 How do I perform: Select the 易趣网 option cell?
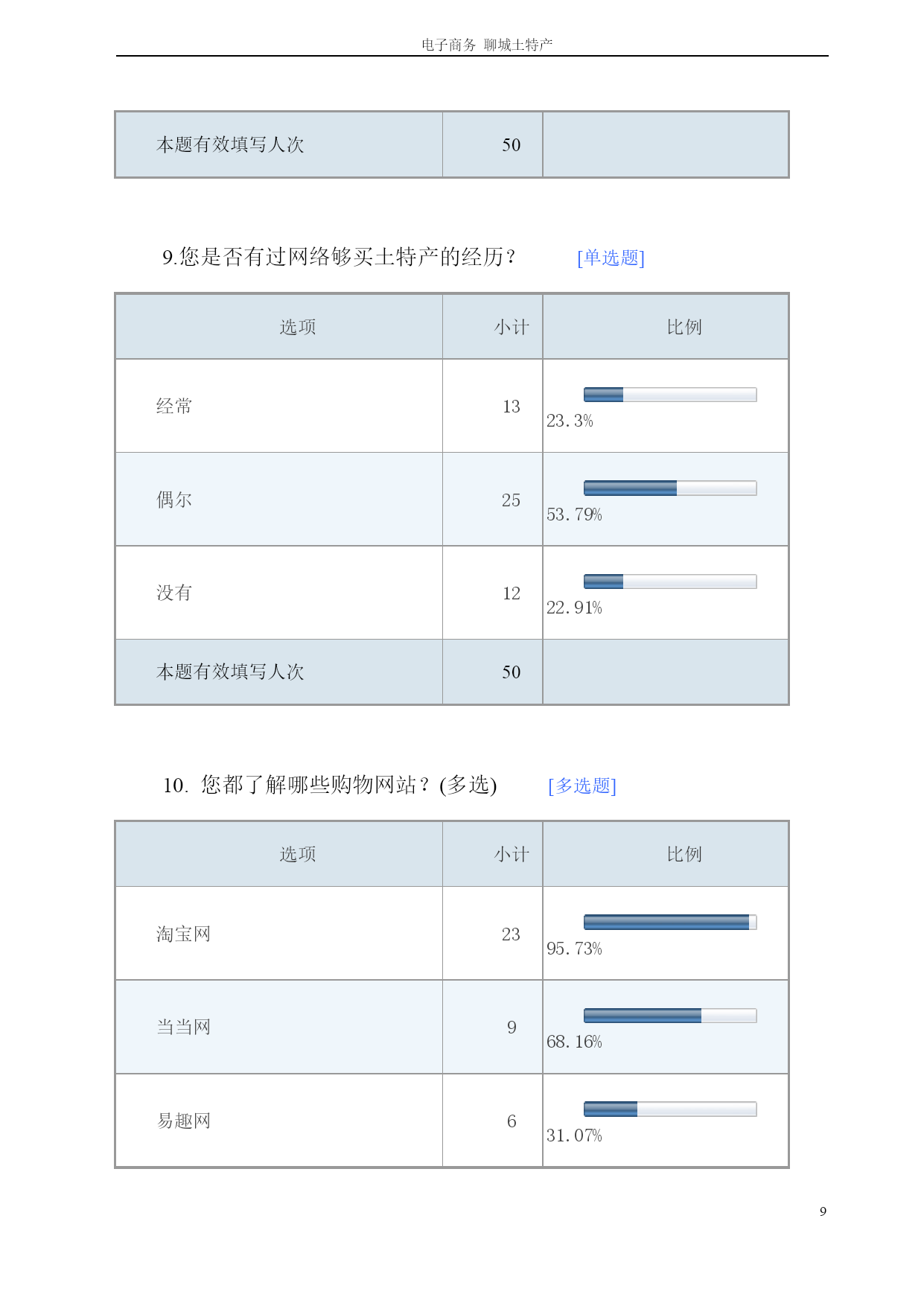(279, 1121)
